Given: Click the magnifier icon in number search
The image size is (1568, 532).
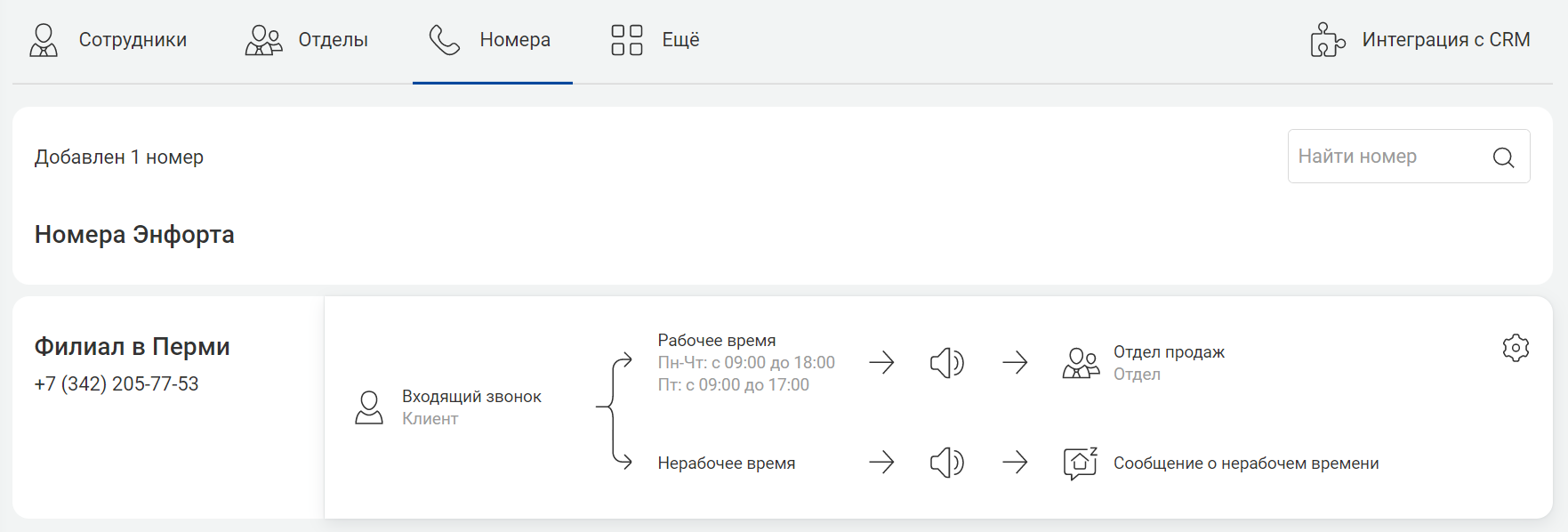Looking at the screenshot, I should point(1503,157).
